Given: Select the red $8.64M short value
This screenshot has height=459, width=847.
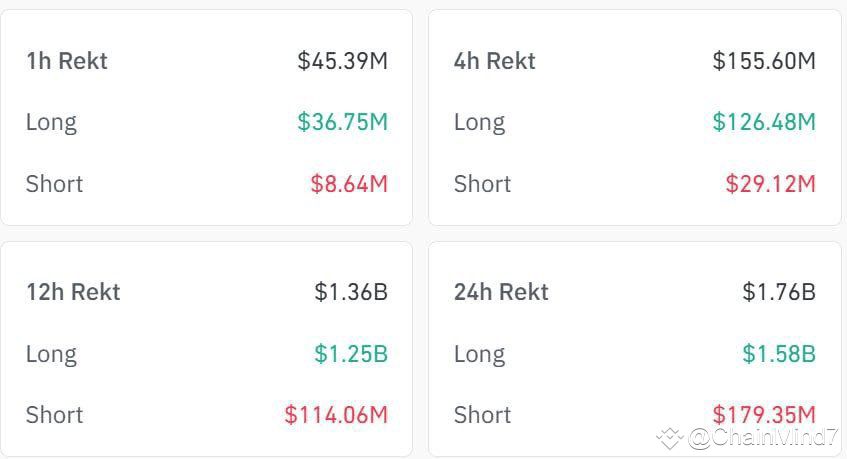Looking at the screenshot, I should [349, 184].
